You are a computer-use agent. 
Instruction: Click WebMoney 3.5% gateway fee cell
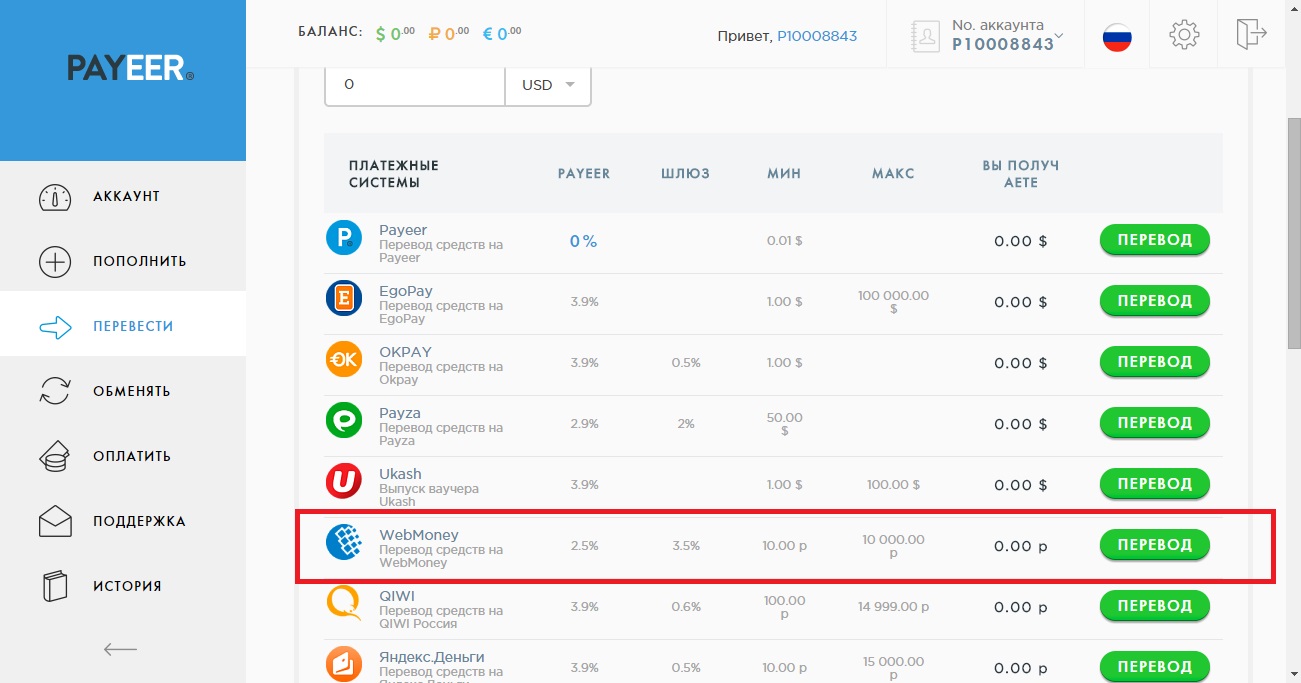[x=686, y=546]
